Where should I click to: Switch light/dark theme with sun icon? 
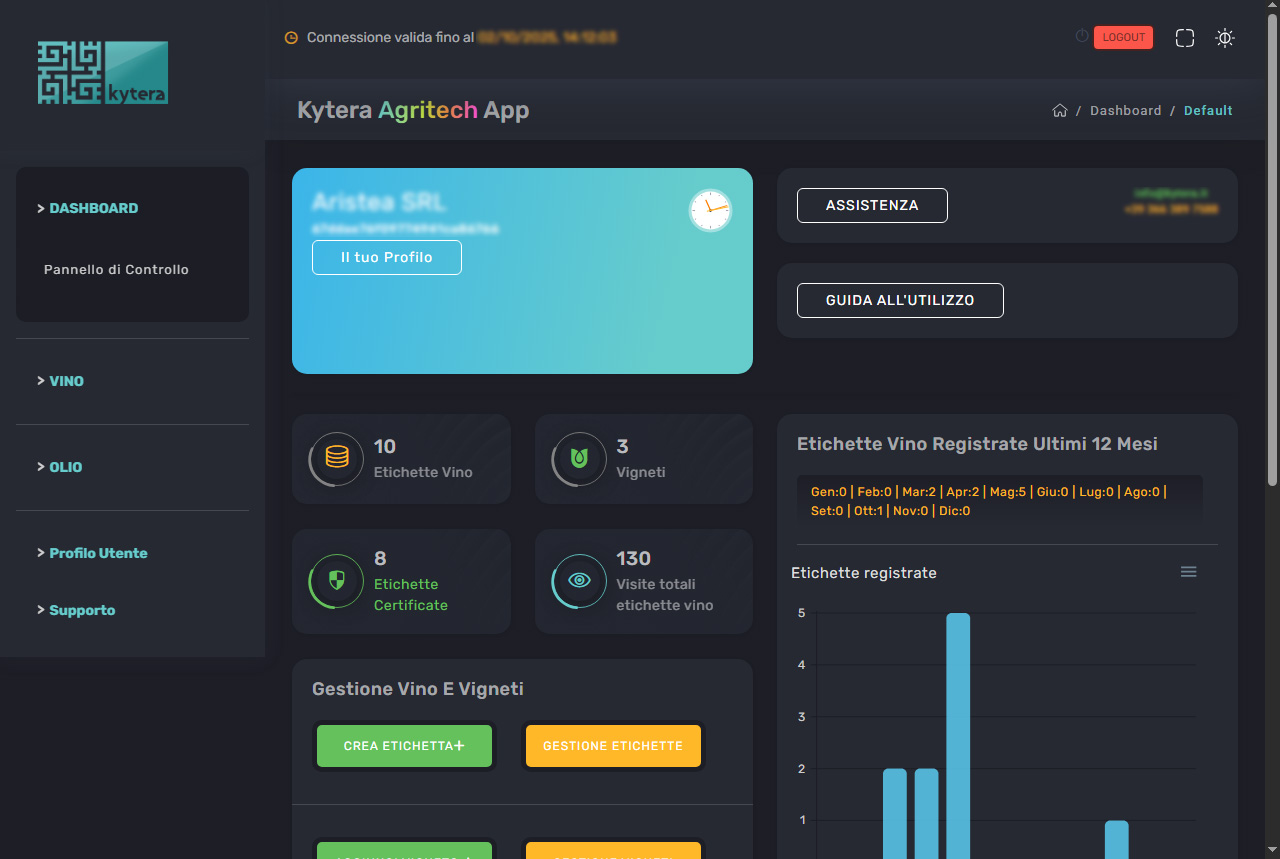pyautogui.click(x=1225, y=38)
